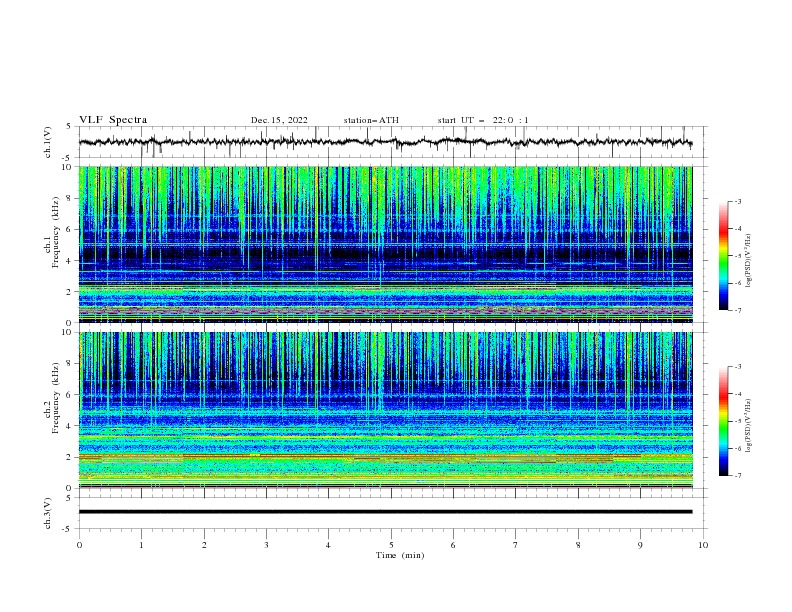The width and height of the screenshot is (792, 612).
Task: Click the color bar beside ch.1 spectrogram
Action: point(724,255)
